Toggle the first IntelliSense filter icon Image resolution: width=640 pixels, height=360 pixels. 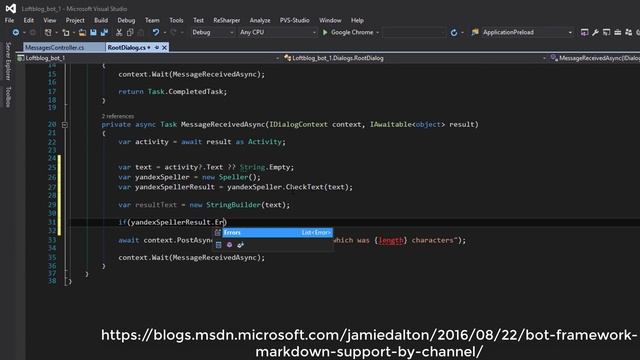218,245
